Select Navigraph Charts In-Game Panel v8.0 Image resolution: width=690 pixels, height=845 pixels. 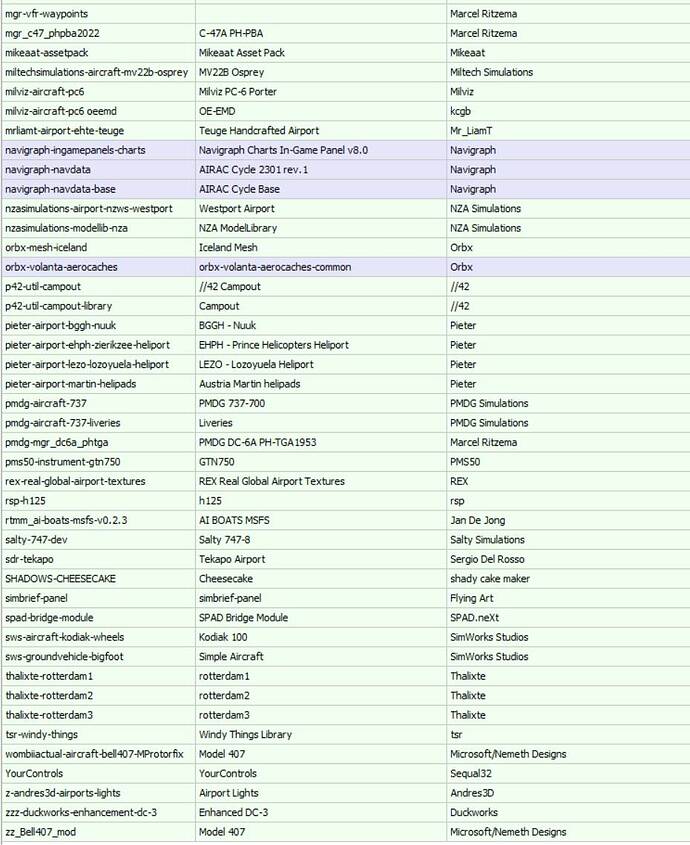tap(284, 150)
